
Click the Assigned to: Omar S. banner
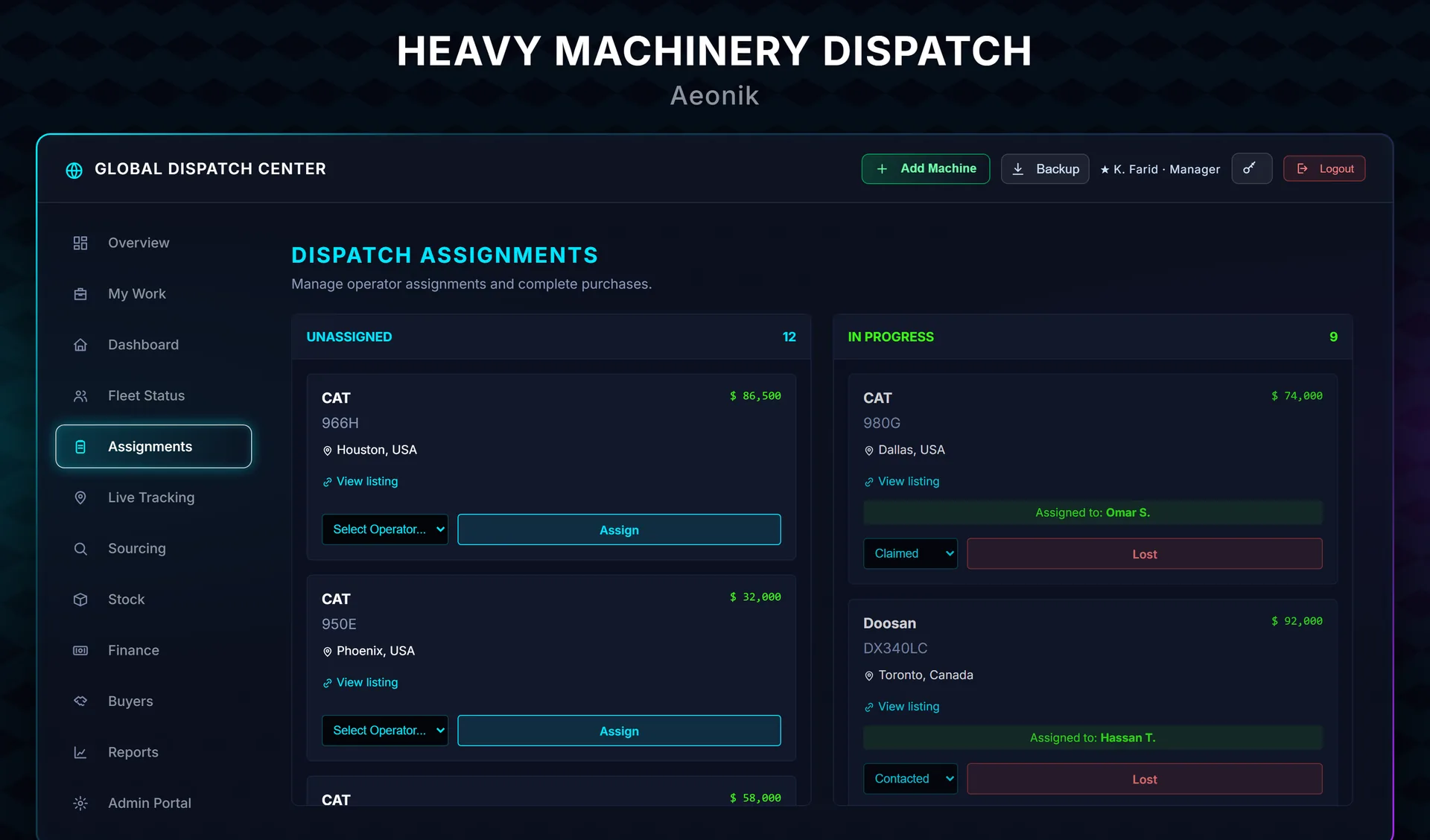[1093, 512]
